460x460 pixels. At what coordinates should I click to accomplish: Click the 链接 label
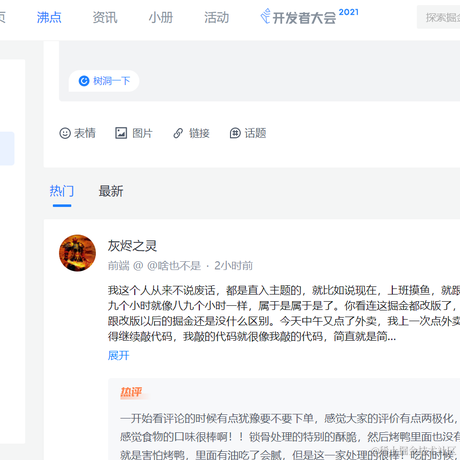click(199, 133)
